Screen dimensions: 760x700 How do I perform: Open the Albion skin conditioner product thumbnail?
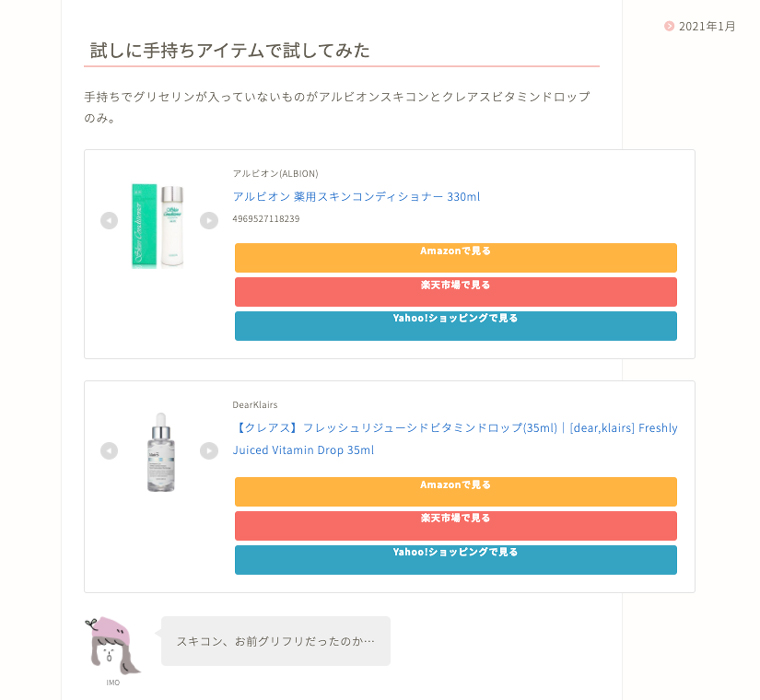coord(158,225)
